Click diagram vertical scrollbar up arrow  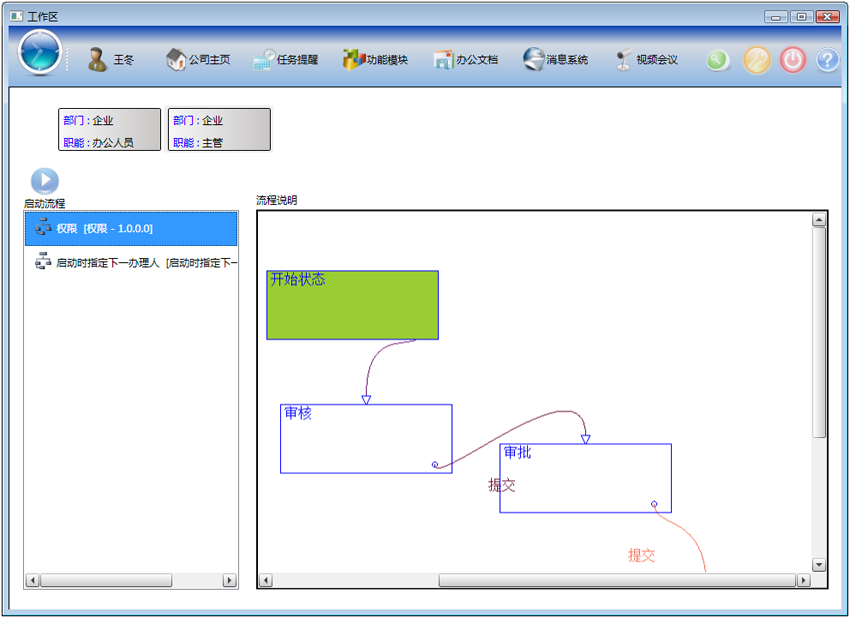819,220
